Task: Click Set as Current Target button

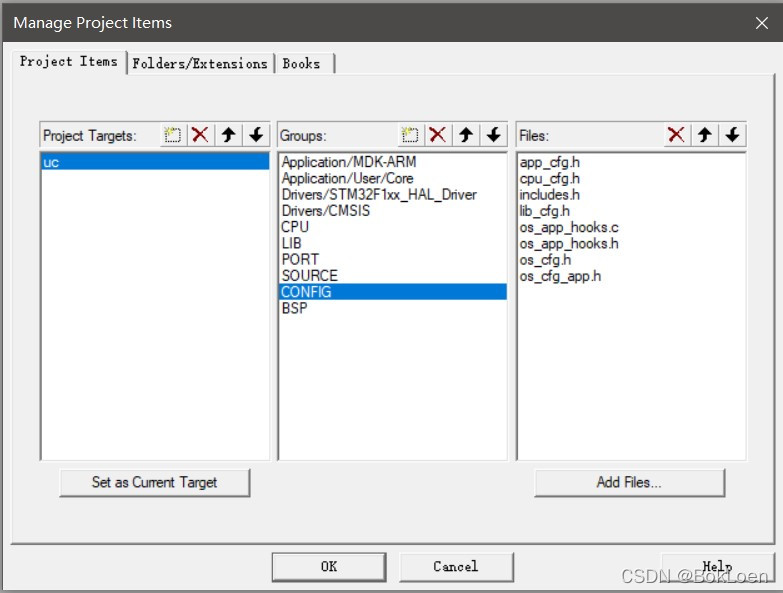Action: tap(155, 482)
